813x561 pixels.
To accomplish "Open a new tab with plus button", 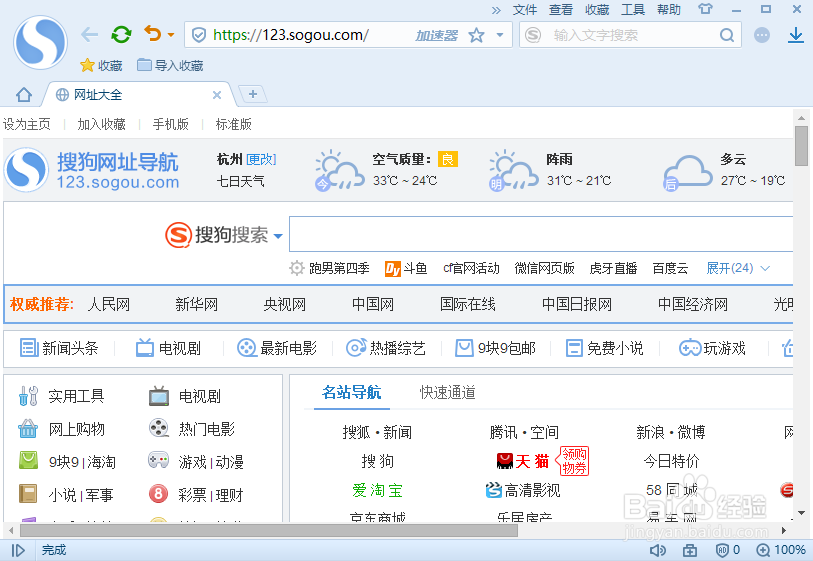I will click(253, 94).
